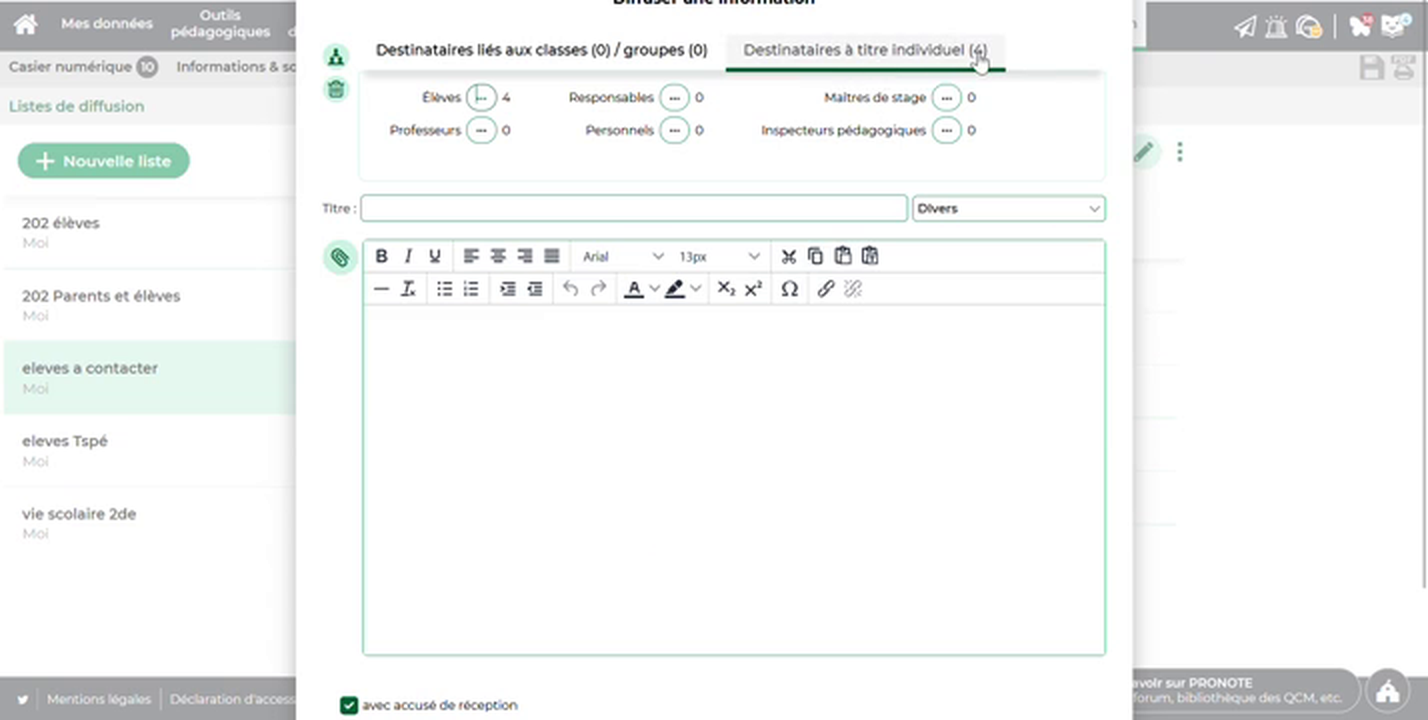Viewport: 1428px width, 720px height.
Task: Click the pencil edit icon on the right
Action: 1143,152
